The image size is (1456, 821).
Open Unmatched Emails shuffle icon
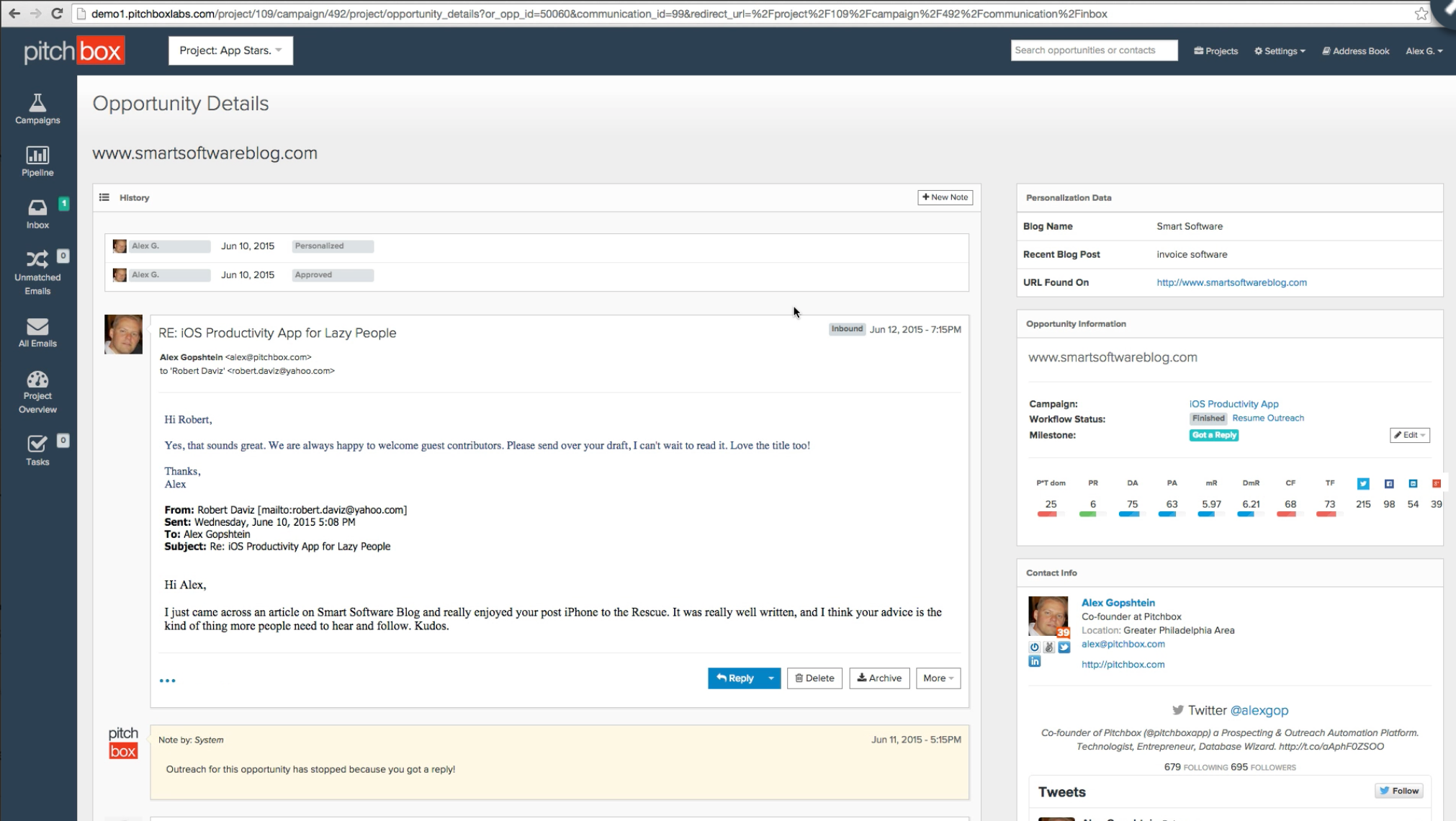(37, 259)
